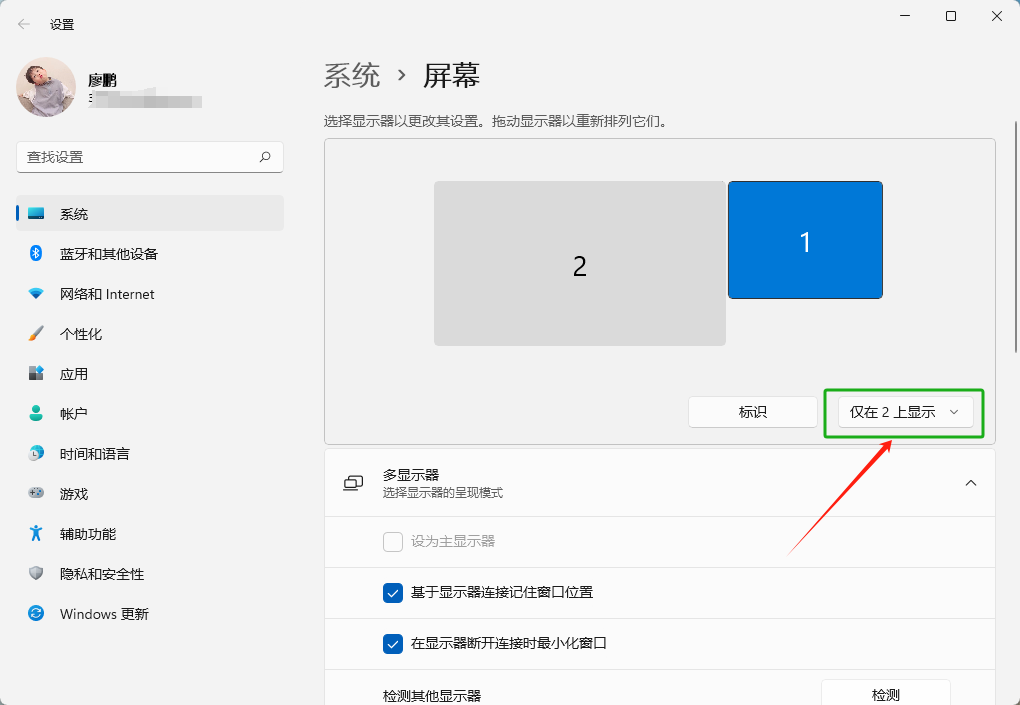Select monitor 2 in the display diagram

click(x=580, y=263)
